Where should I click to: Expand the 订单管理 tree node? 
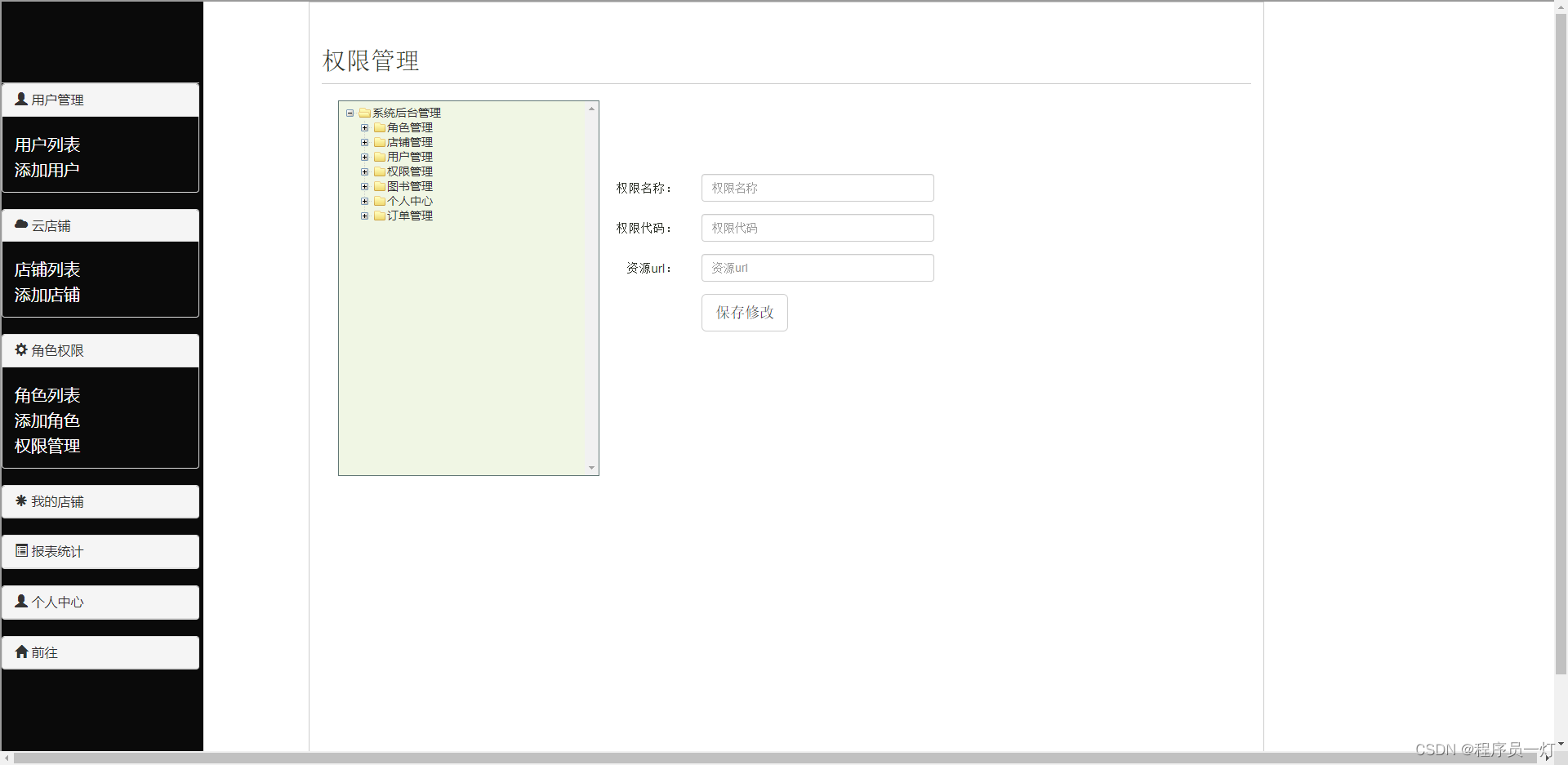click(x=364, y=216)
